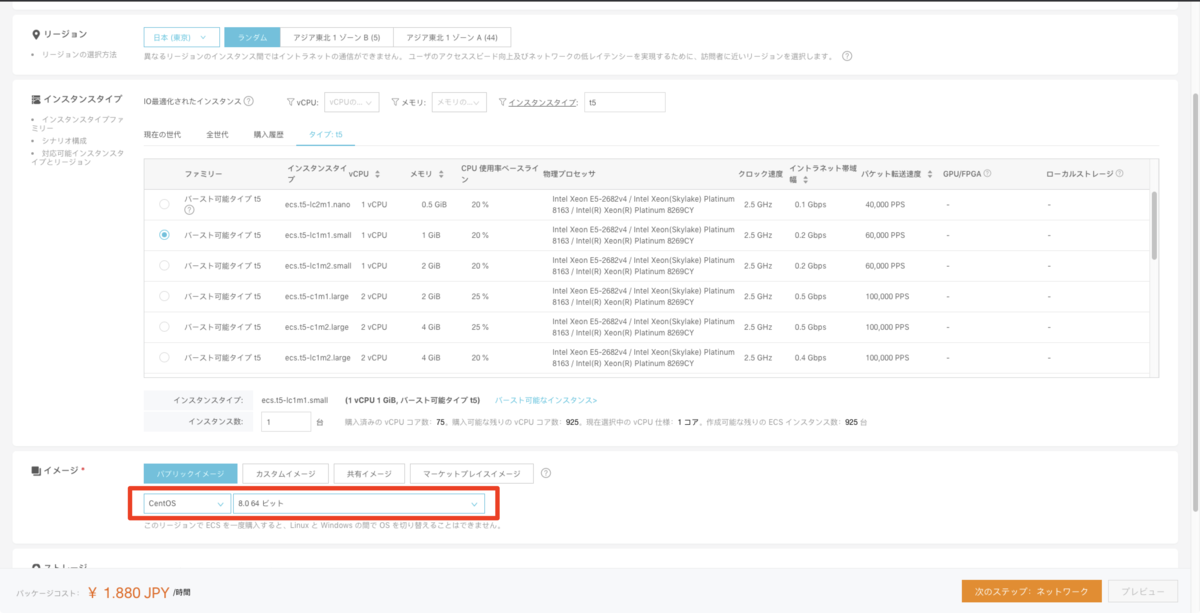
Task: Click help icon beside マーケットプレイスイメージ button
Action: click(x=546, y=473)
